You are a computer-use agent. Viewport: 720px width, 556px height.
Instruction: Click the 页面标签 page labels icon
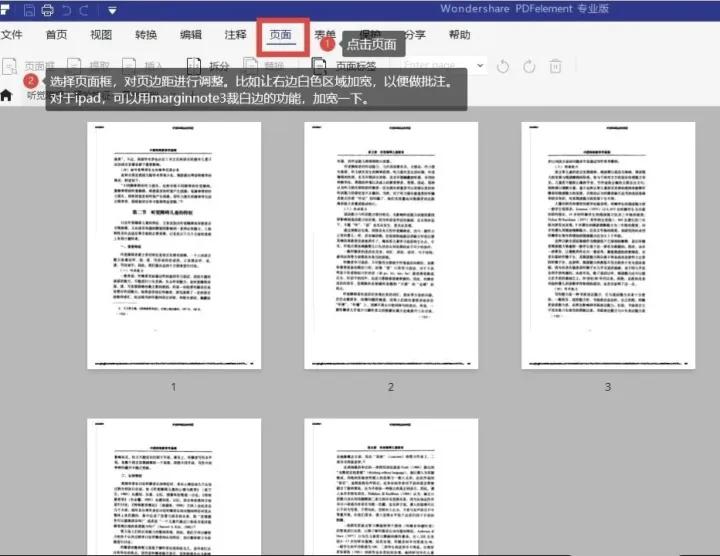point(319,67)
